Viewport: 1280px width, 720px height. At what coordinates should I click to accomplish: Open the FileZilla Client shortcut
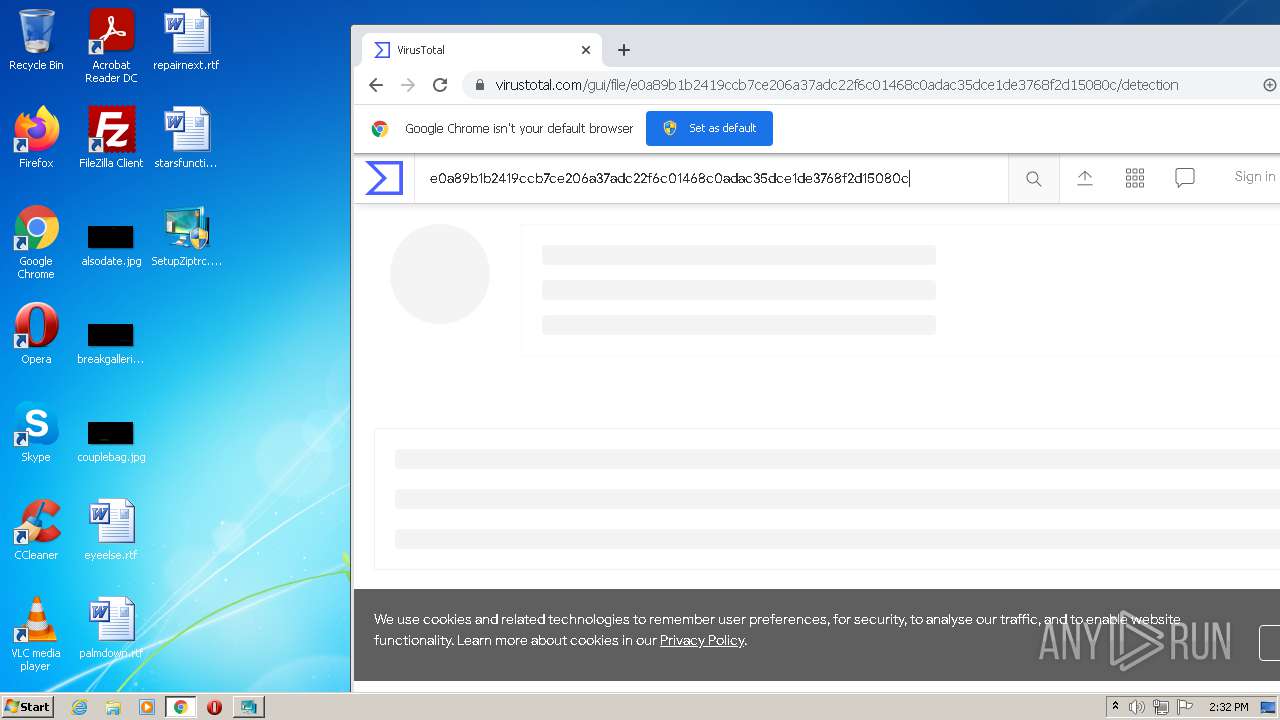pos(111,138)
